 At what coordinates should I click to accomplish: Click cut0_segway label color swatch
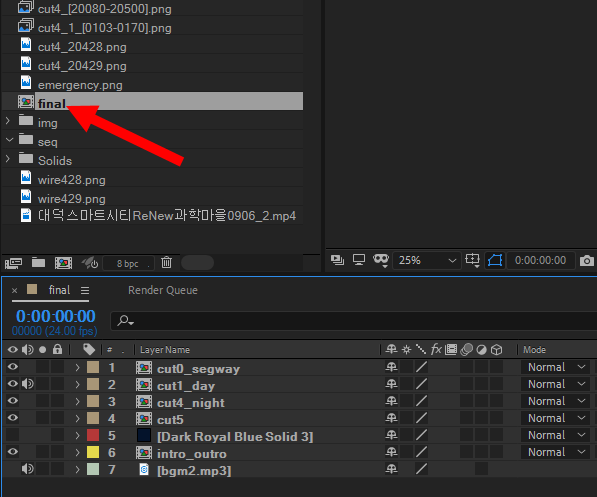(93, 367)
